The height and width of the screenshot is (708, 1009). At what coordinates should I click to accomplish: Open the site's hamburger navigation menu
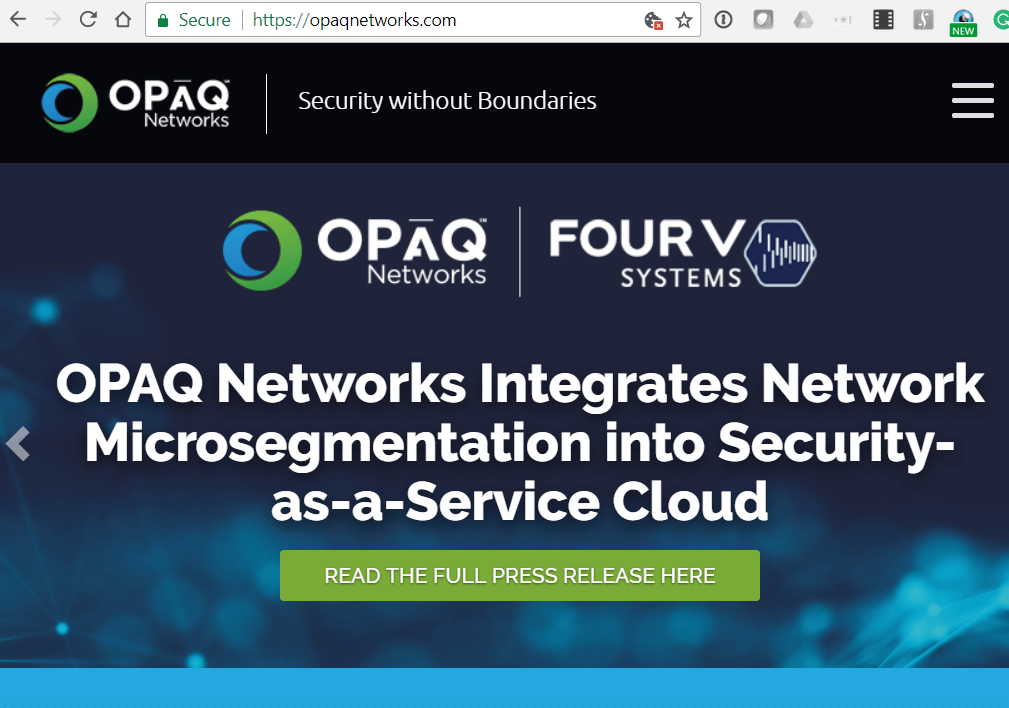pos(972,100)
